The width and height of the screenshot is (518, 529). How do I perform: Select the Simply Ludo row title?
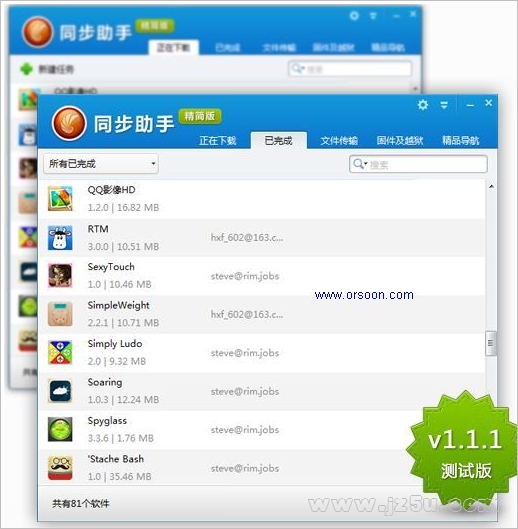click(x=115, y=344)
